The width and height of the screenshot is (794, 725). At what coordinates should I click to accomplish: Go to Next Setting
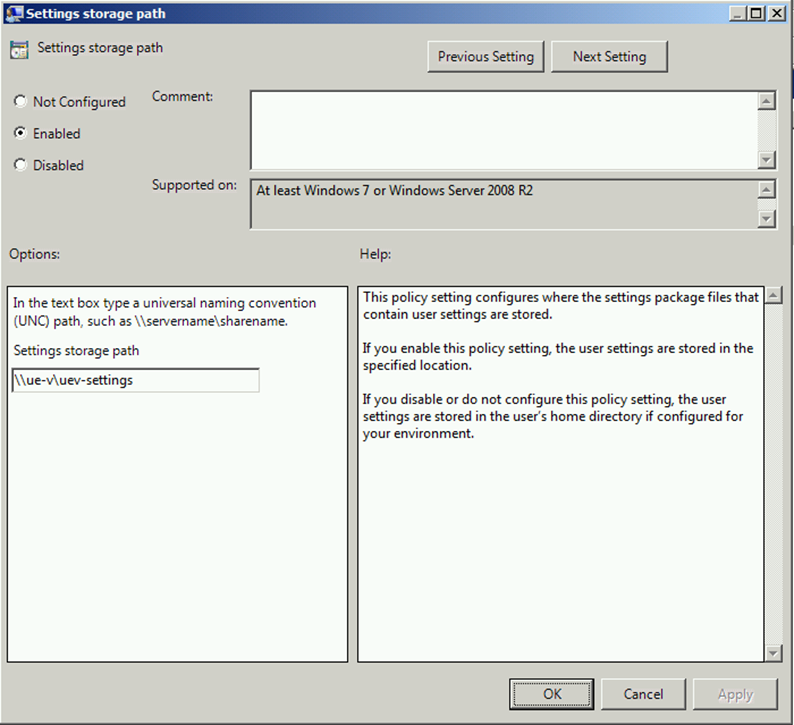[609, 57]
